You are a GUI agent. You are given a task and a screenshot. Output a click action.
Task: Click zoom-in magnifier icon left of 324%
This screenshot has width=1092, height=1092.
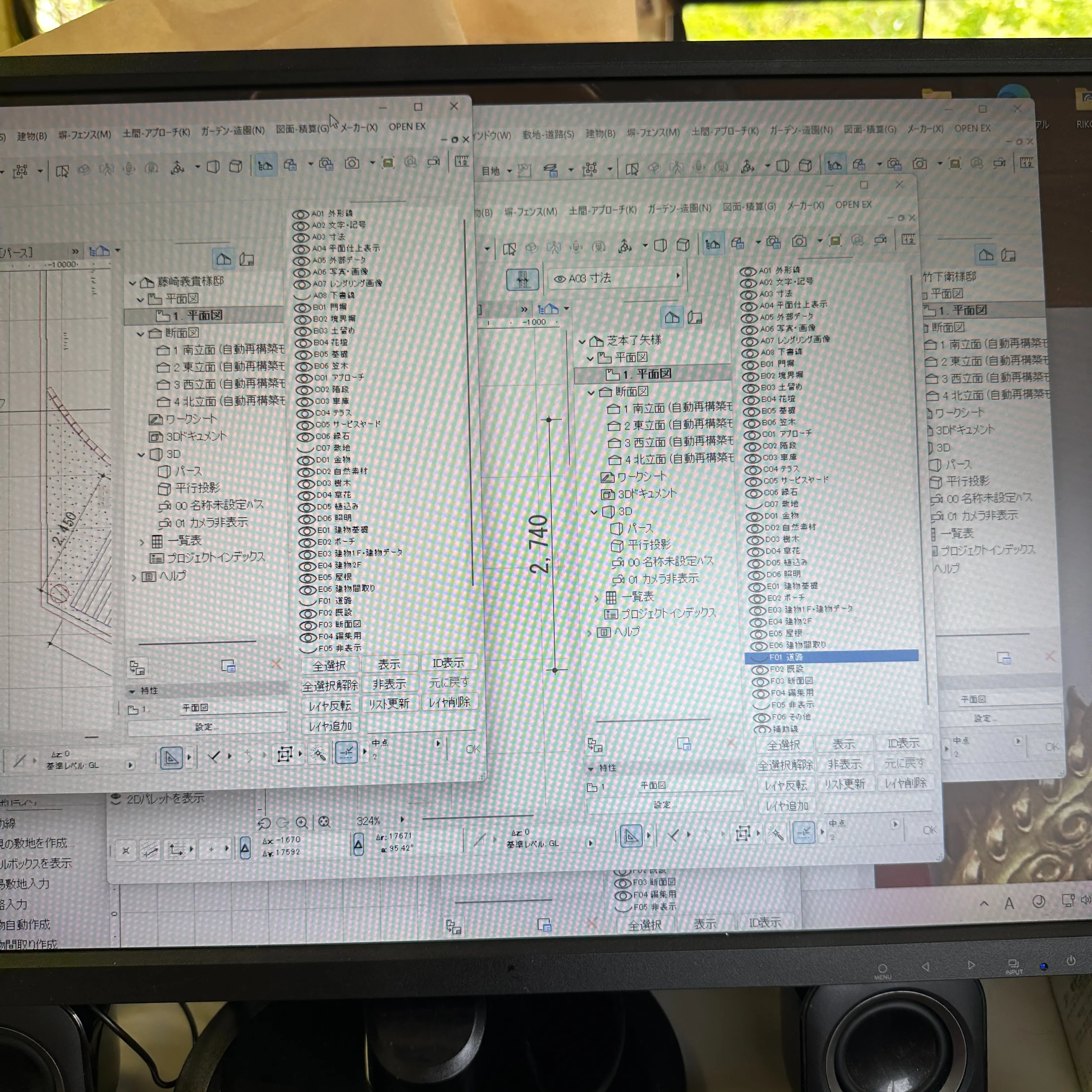pyautogui.click(x=302, y=822)
